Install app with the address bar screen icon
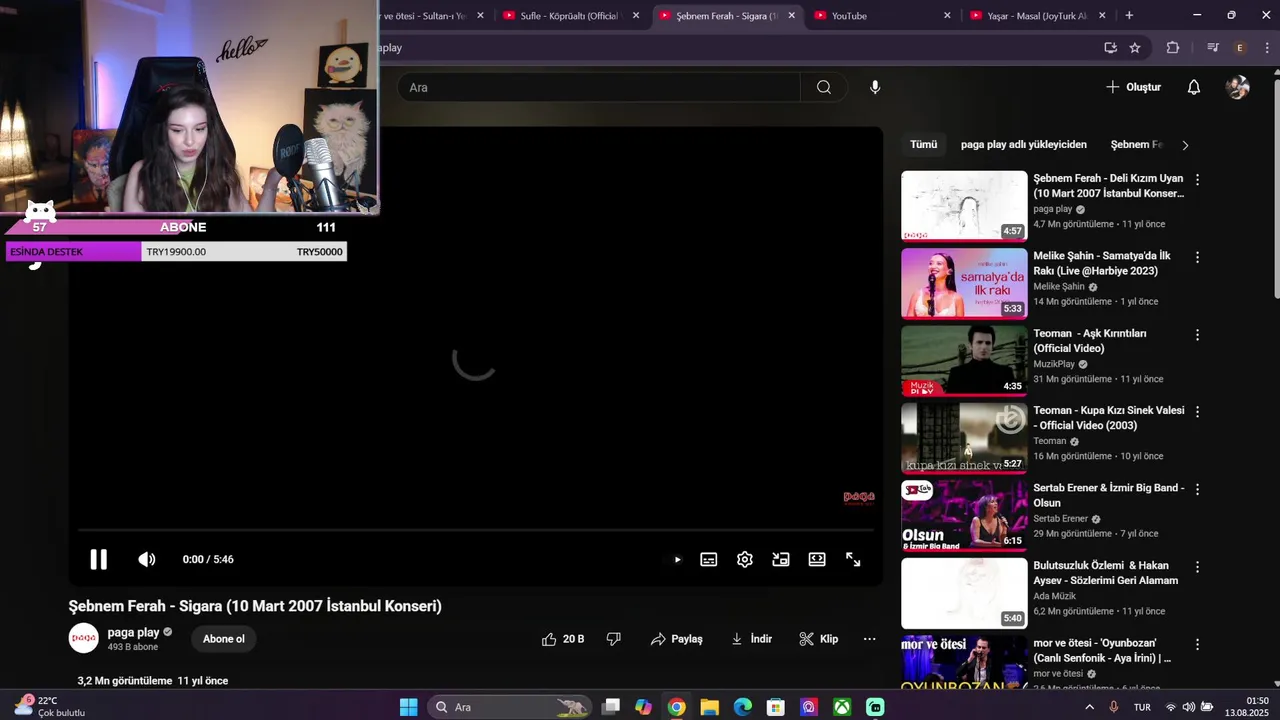The image size is (1280, 720). 1110,47
